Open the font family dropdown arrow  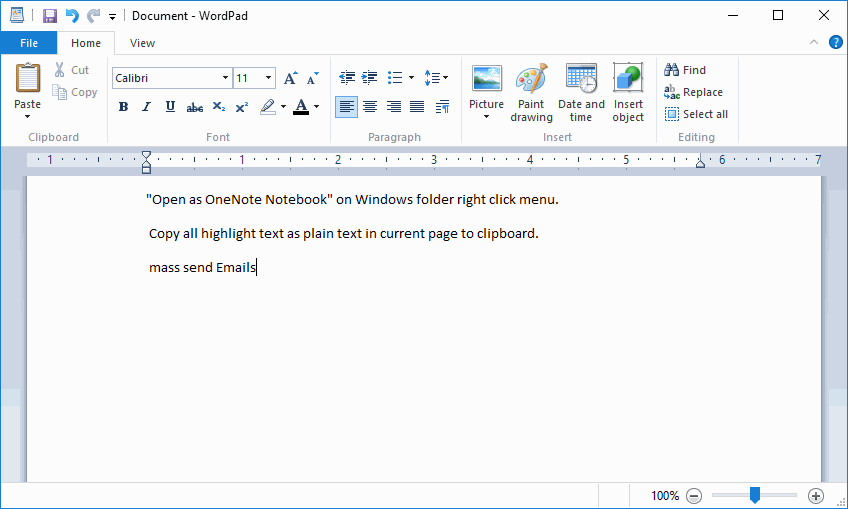(x=226, y=78)
